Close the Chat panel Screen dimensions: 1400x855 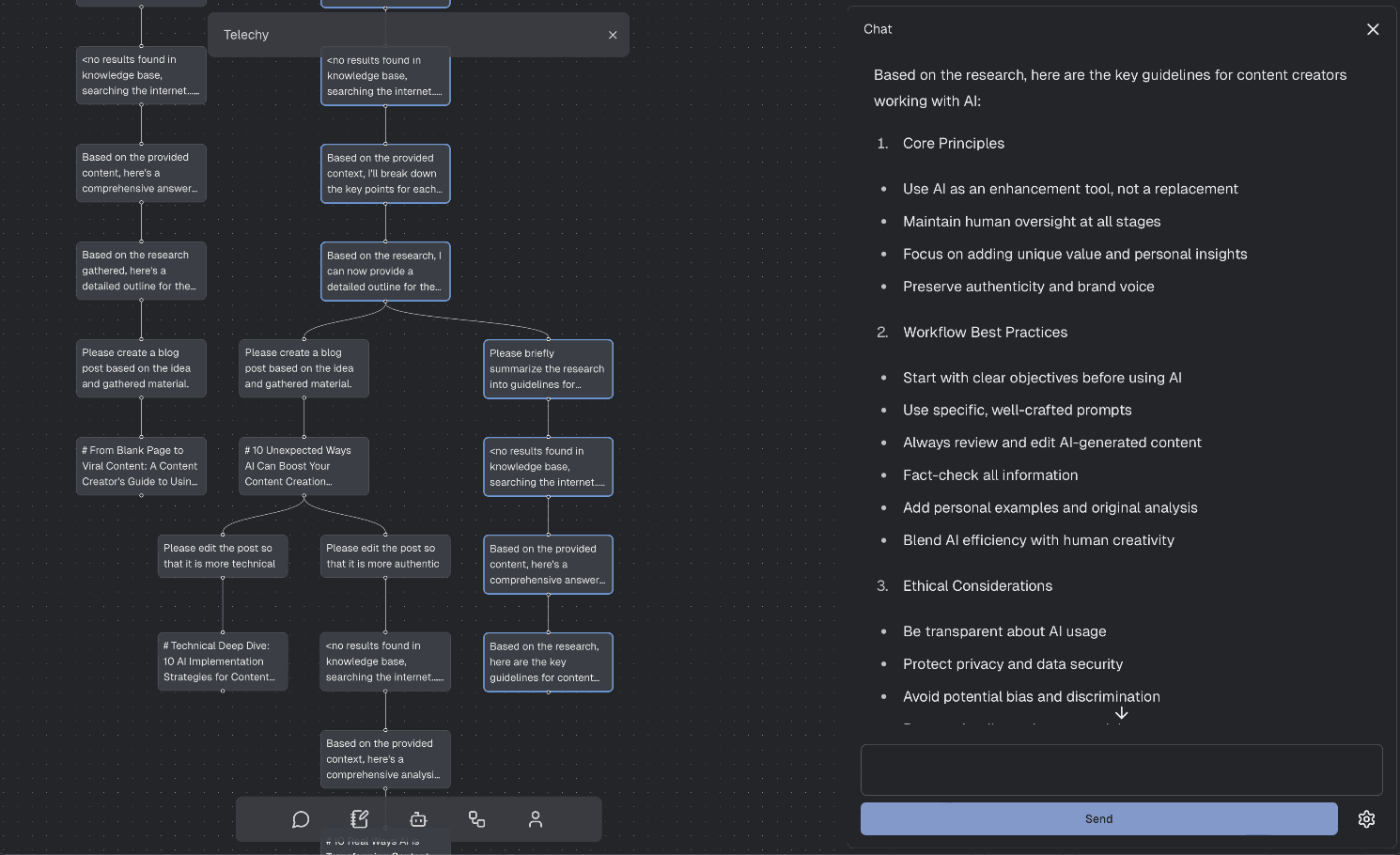coord(1373,29)
